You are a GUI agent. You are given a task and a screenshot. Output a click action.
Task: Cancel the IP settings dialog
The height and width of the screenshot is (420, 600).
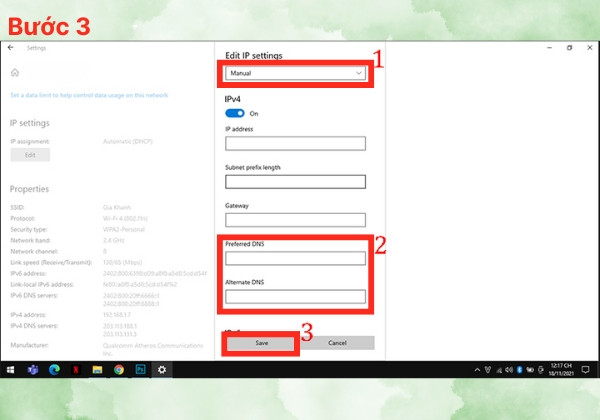[x=337, y=343]
